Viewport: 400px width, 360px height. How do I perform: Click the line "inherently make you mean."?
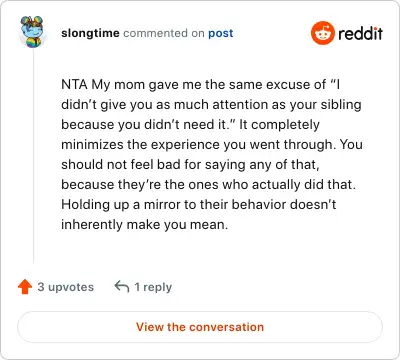point(145,225)
